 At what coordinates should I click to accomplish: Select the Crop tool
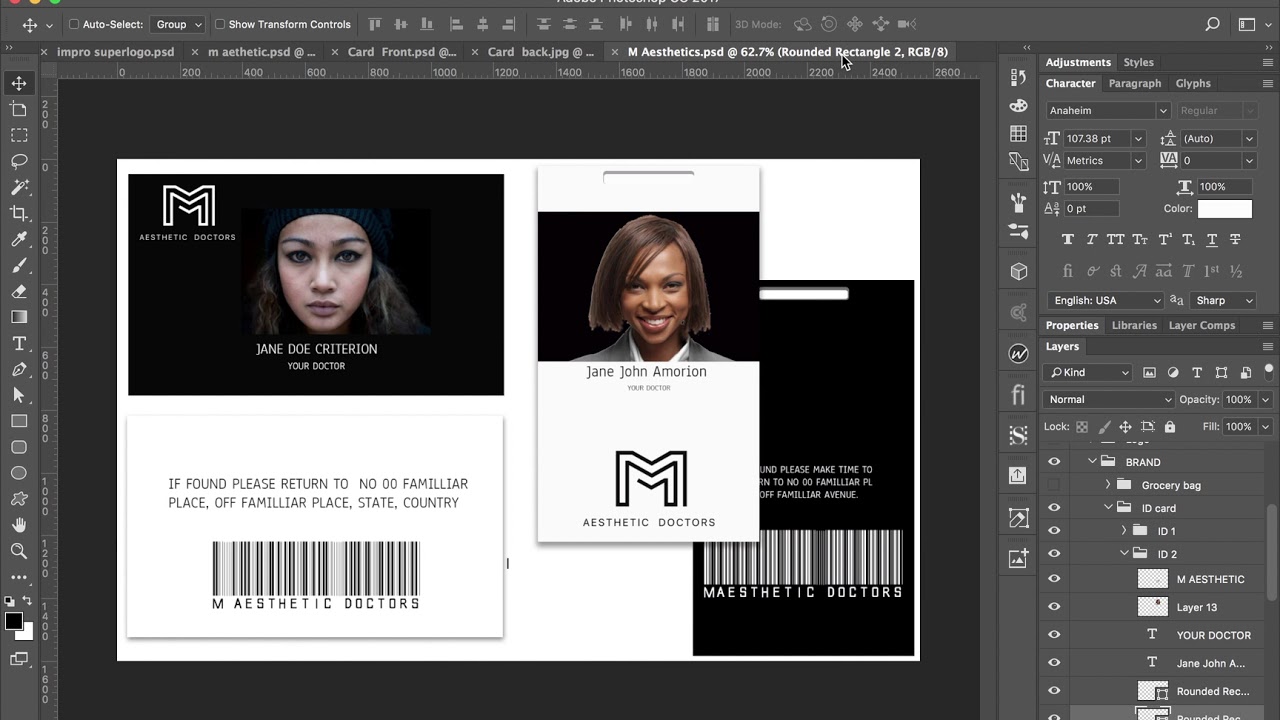(19, 213)
